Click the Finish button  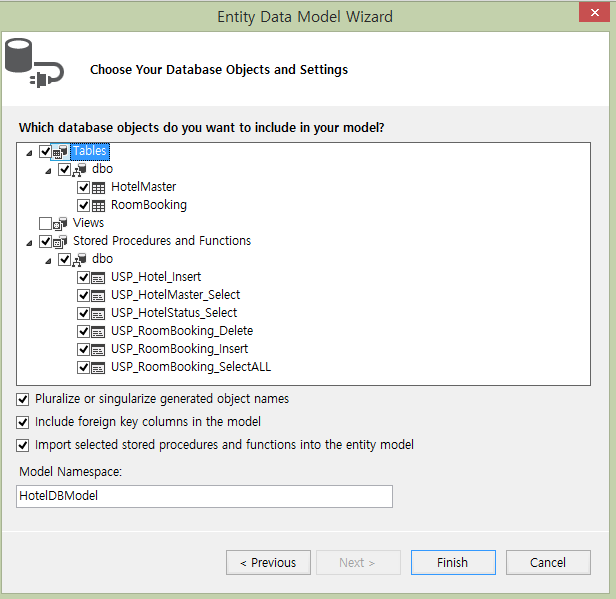pos(453,562)
